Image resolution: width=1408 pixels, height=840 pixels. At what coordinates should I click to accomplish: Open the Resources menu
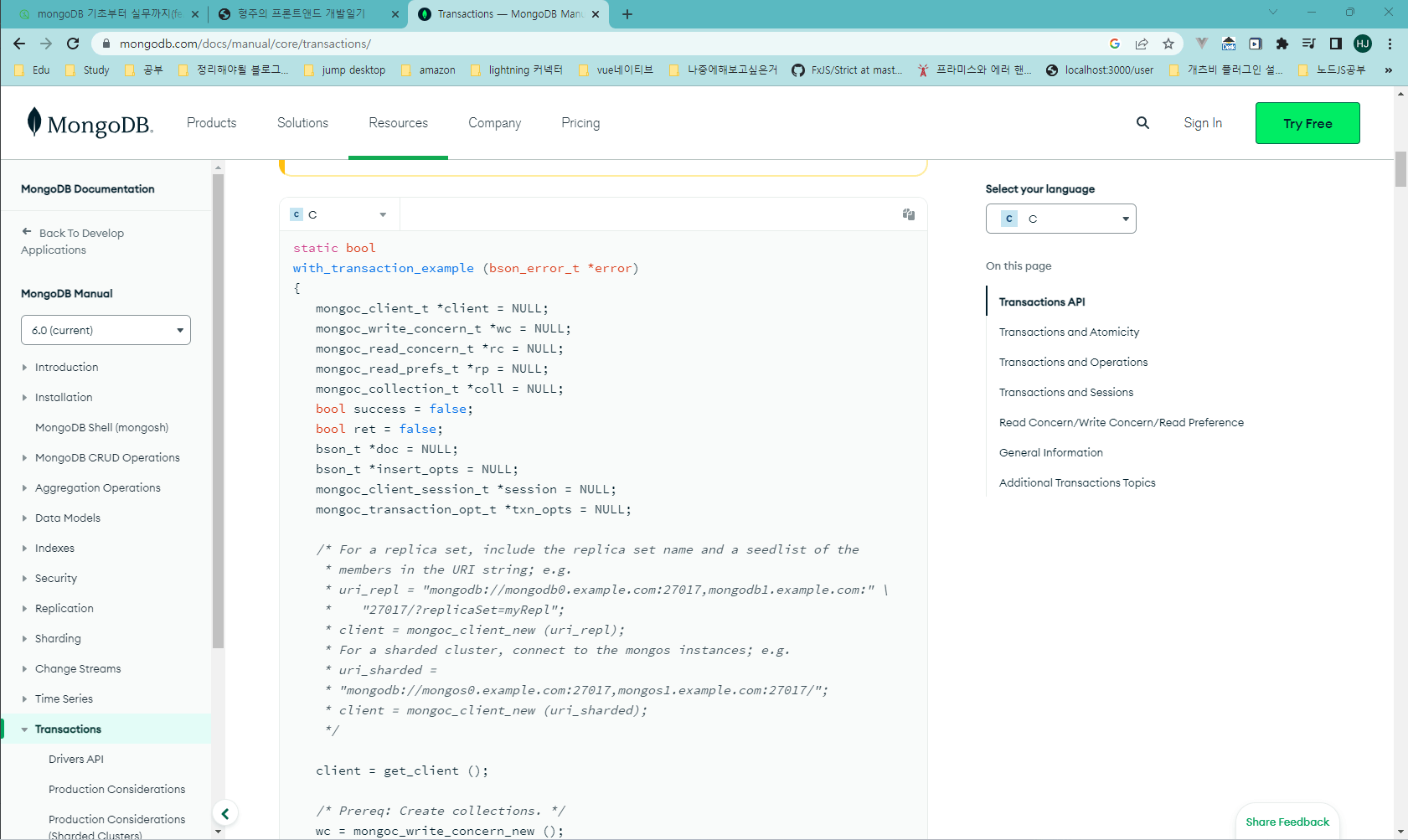click(398, 123)
